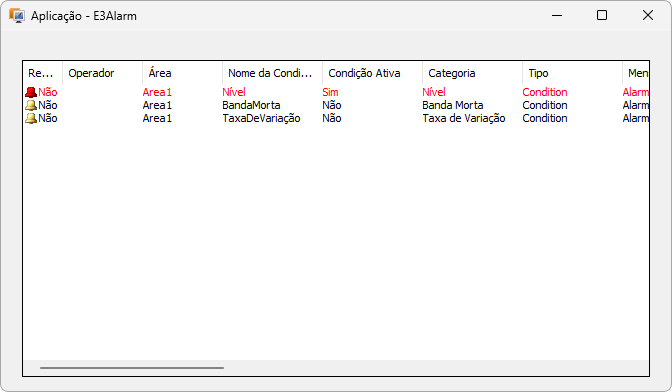Click the yellow bell icon in BandaMorta row
The image size is (672, 392).
coord(31,105)
